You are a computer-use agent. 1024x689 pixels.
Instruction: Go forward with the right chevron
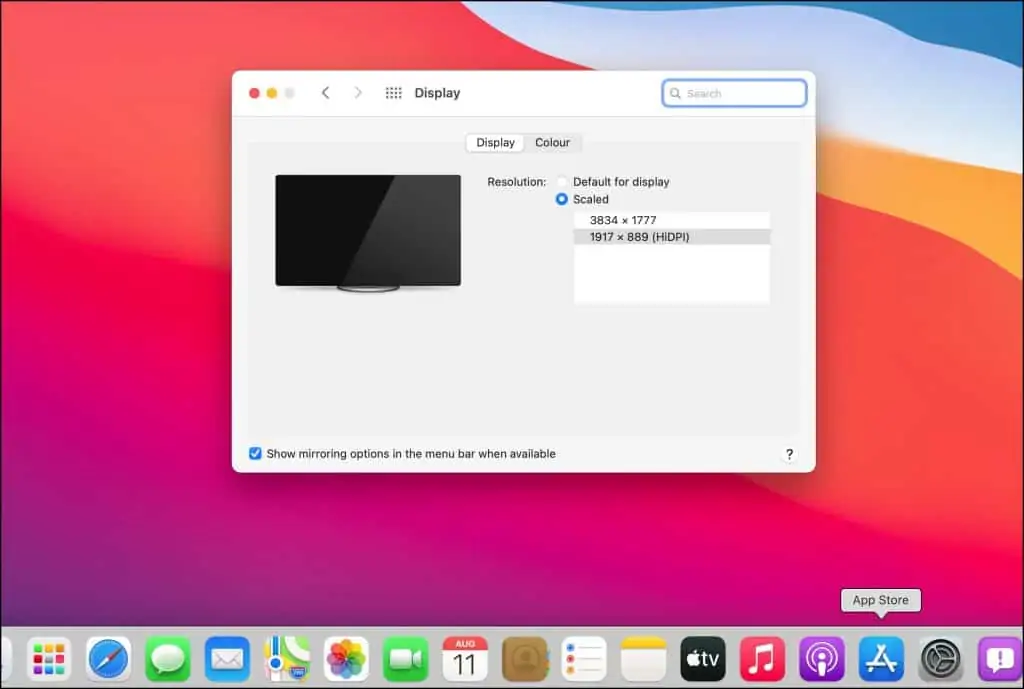(358, 93)
